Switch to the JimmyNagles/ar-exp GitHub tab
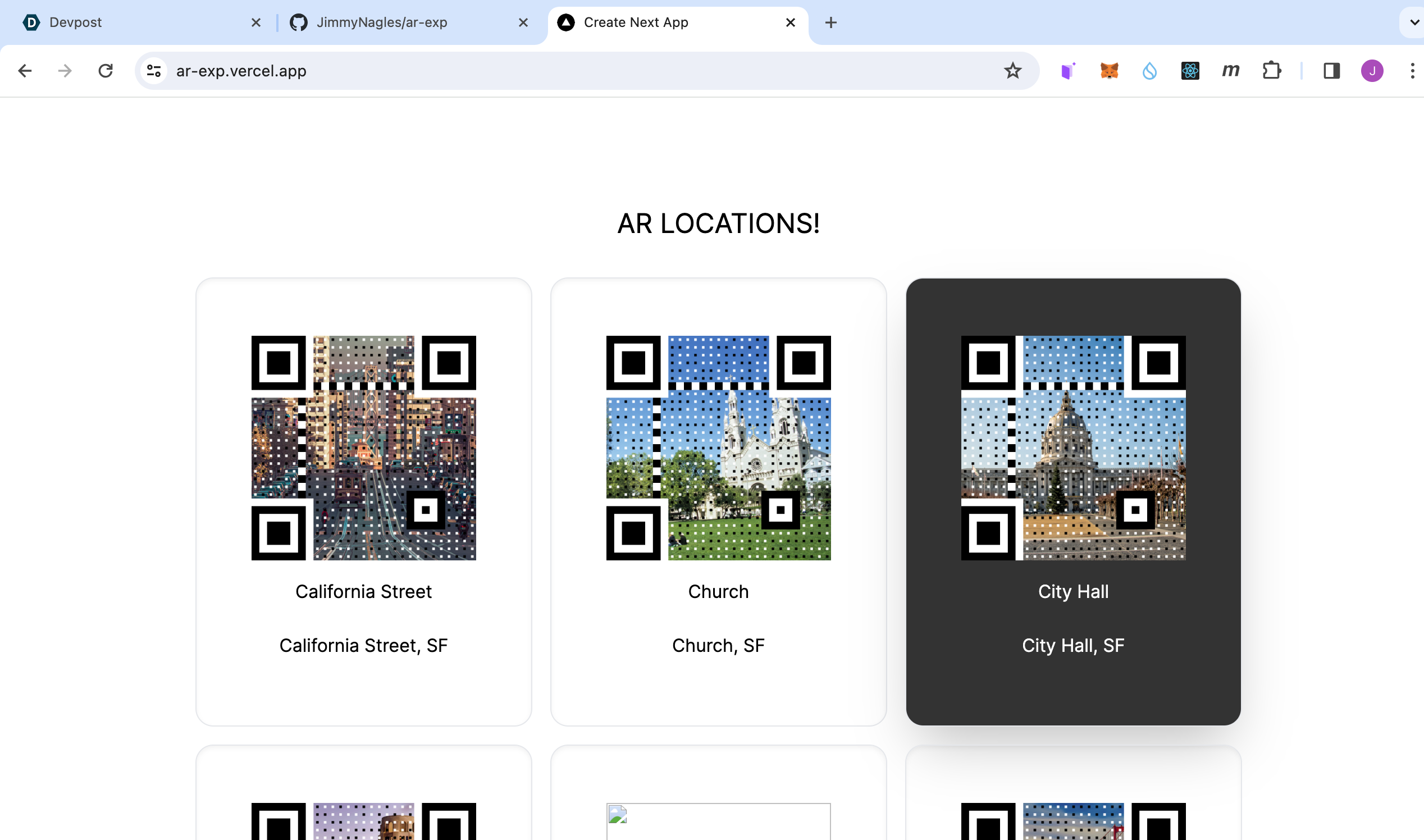The height and width of the screenshot is (840, 1424). (x=382, y=22)
